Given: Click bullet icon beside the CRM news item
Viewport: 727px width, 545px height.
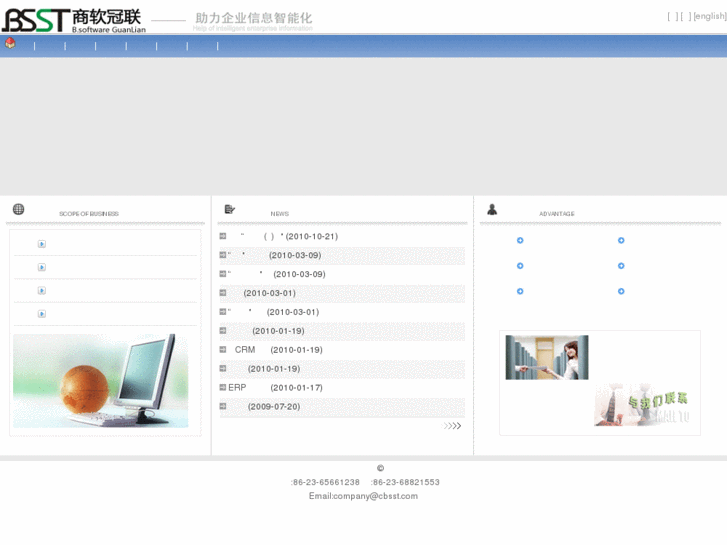Looking at the screenshot, I should [x=223, y=349].
